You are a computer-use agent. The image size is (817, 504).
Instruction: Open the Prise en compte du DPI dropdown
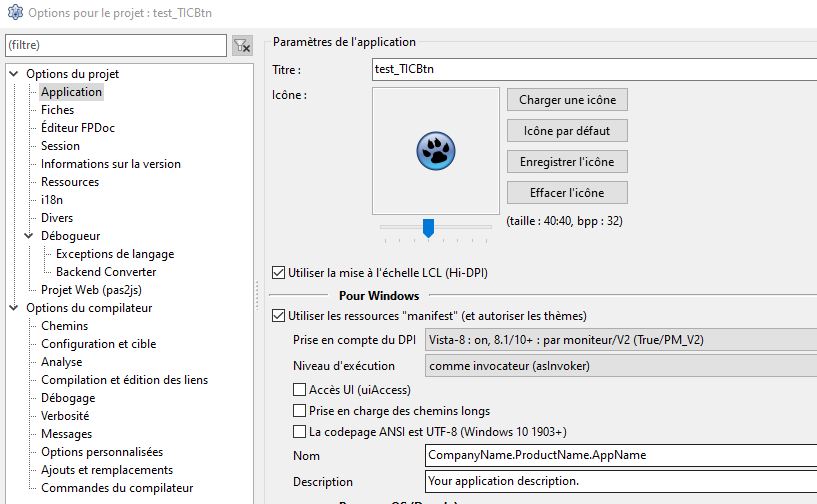click(x=620, y=340)
